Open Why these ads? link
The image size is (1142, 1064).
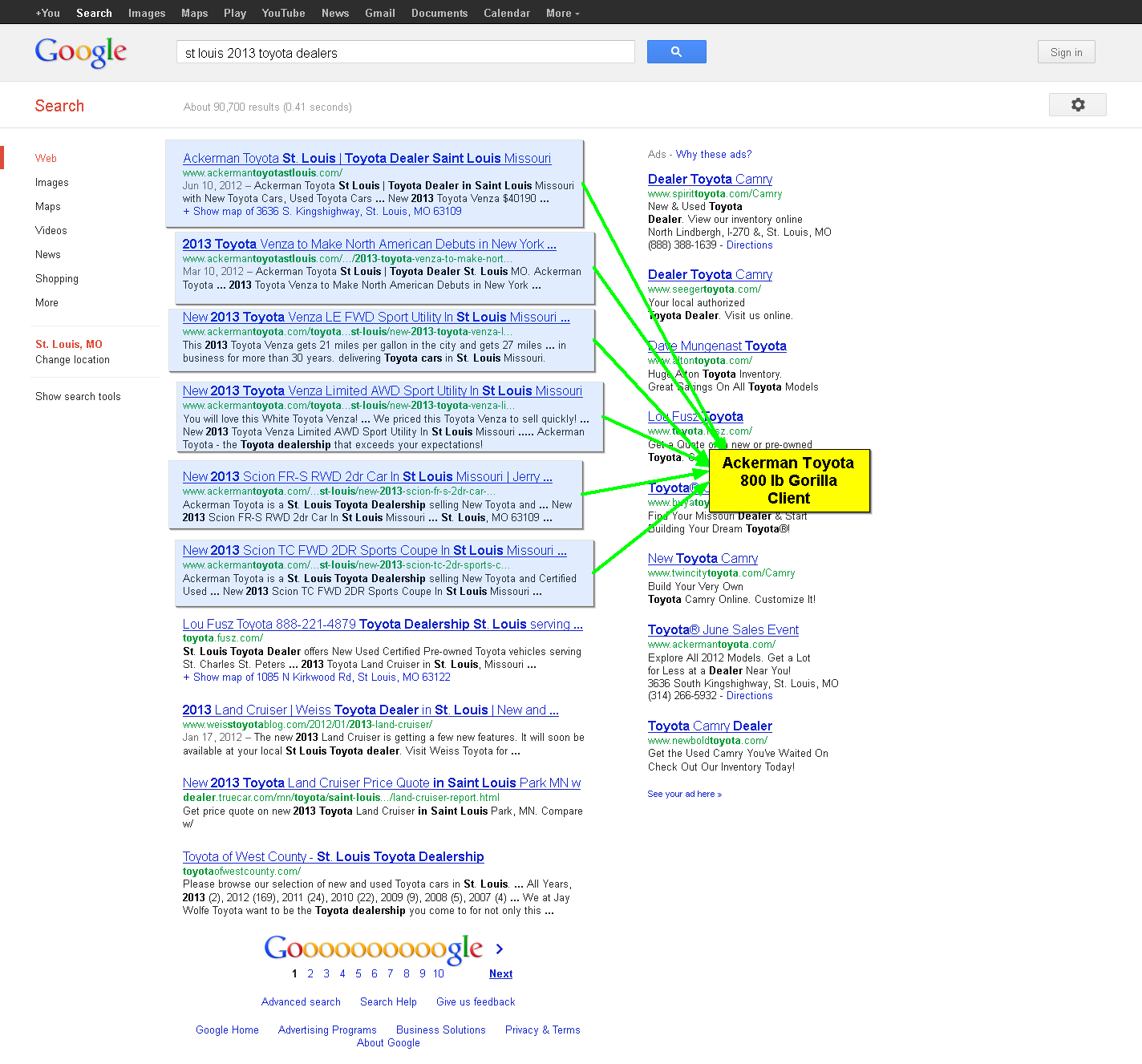pos(714,155)
